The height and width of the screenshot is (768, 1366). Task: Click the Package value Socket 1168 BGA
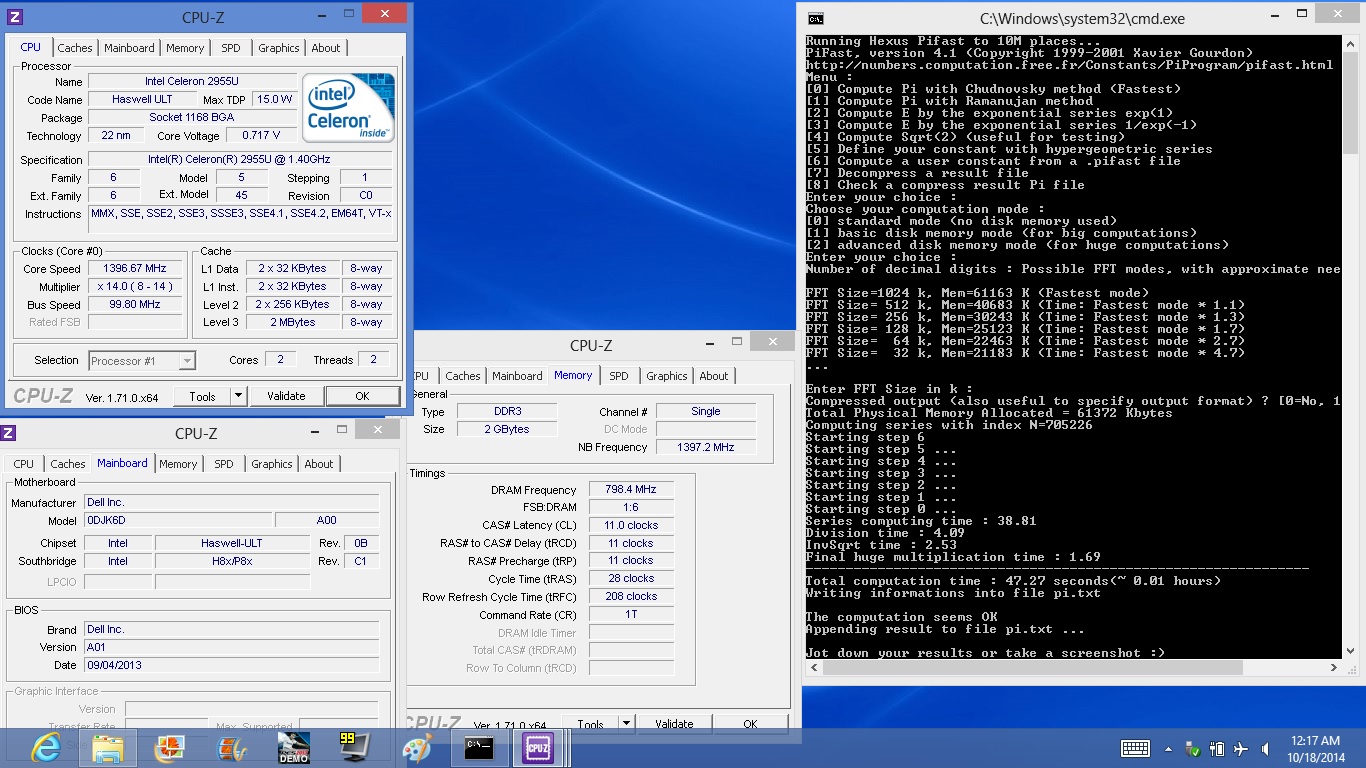[192, 117]
